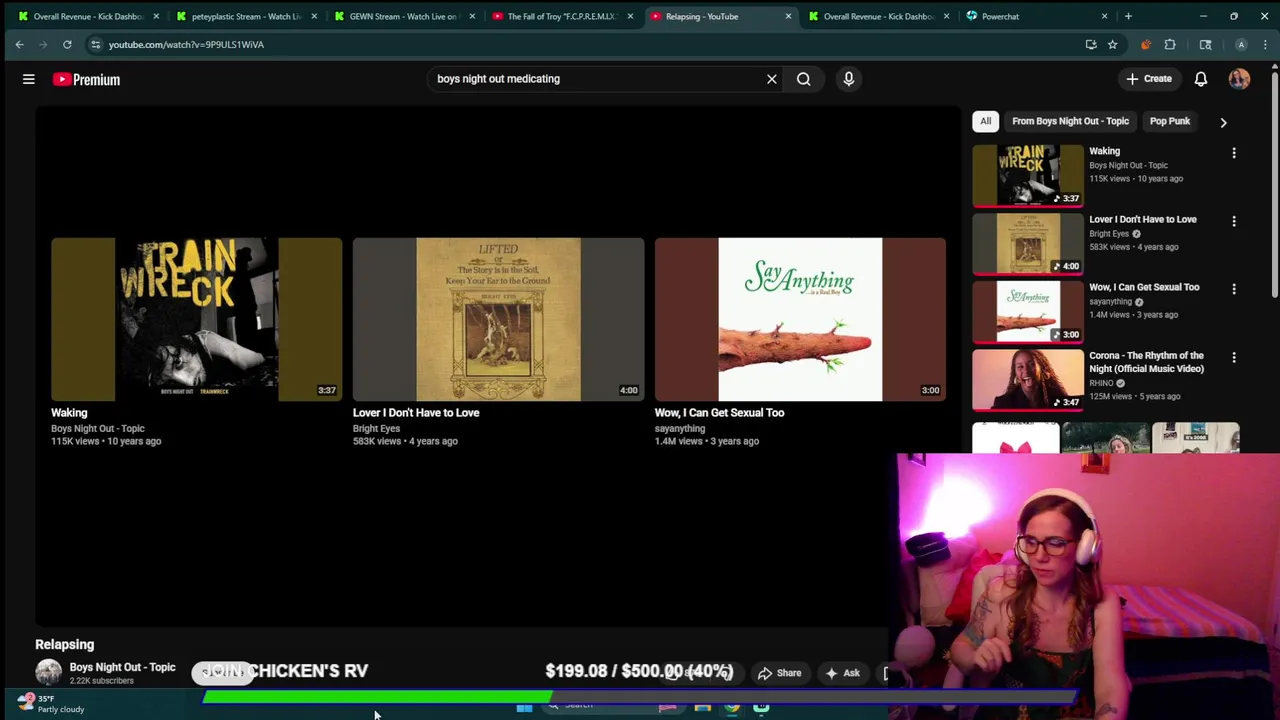Open the YouTube guide hamburger menu
The image size is (1280, 720).
point(29,79)
